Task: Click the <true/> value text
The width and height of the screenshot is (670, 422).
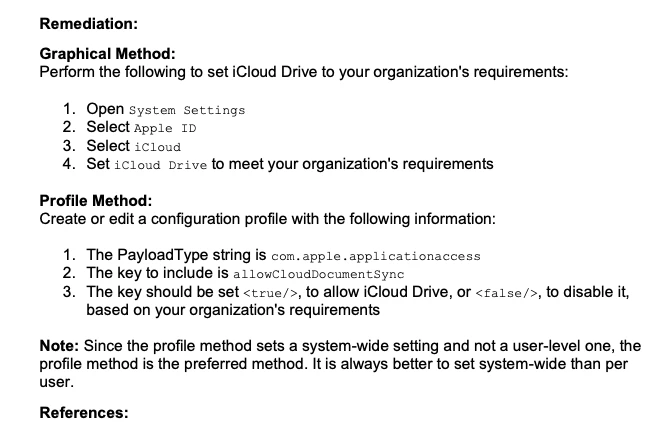Action: 270,293
